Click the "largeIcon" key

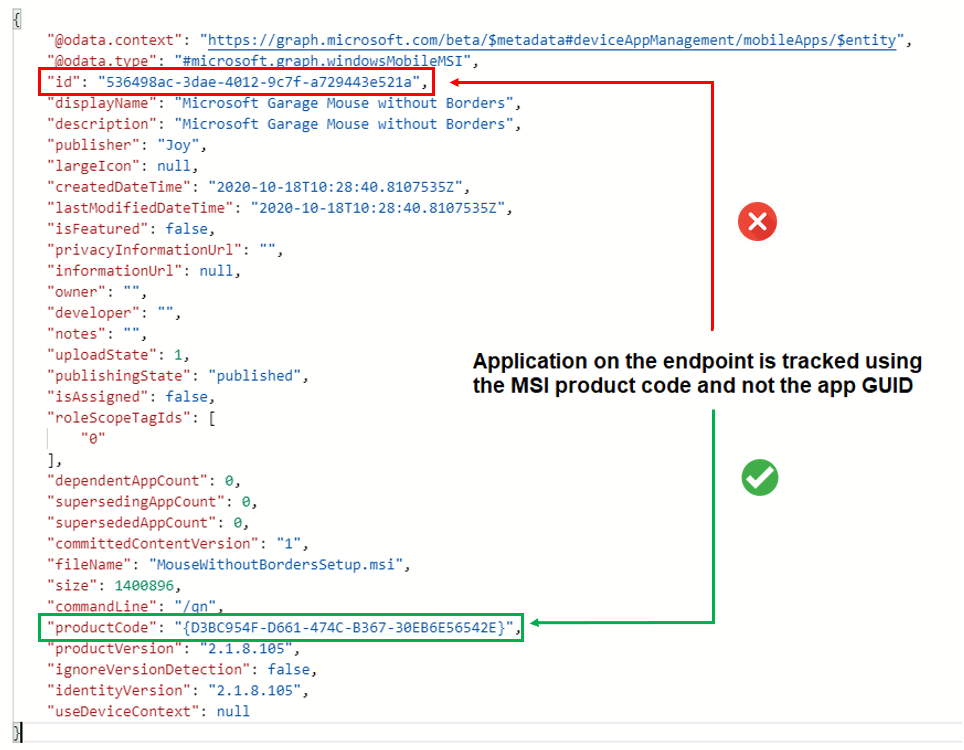coord(93,167)
